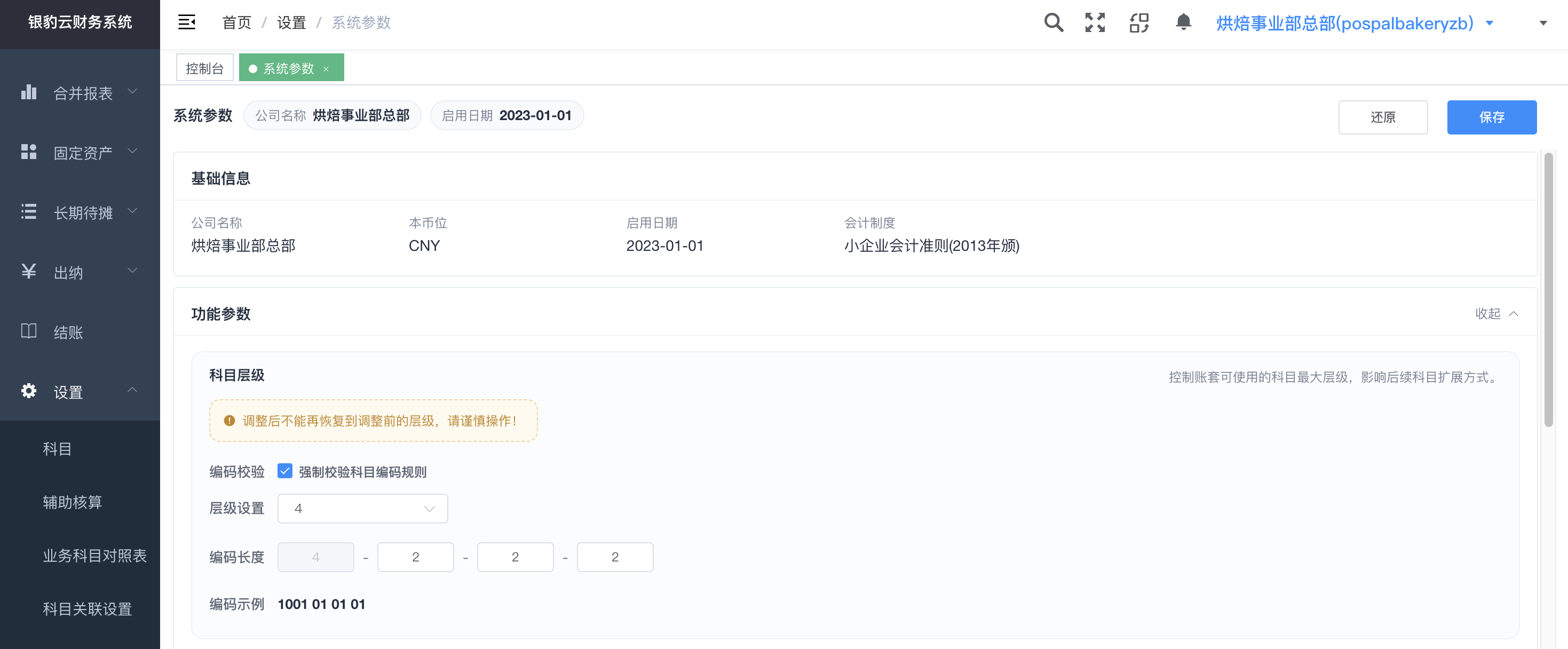Screen dimensions: 1568x649
Task: Open the 烘焙事业部总部 account dropdown
Action: point(1355,23)
